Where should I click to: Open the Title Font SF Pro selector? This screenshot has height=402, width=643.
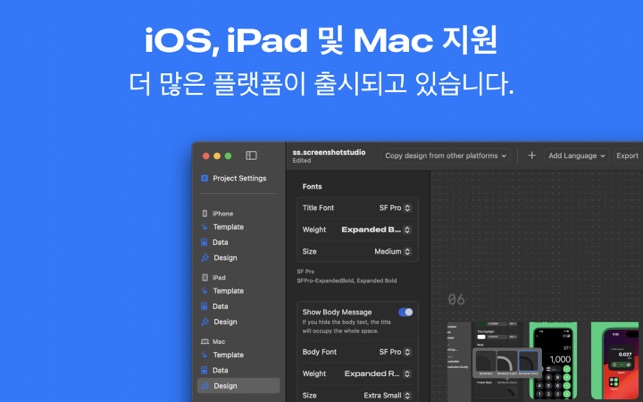(x=394, y=208)
